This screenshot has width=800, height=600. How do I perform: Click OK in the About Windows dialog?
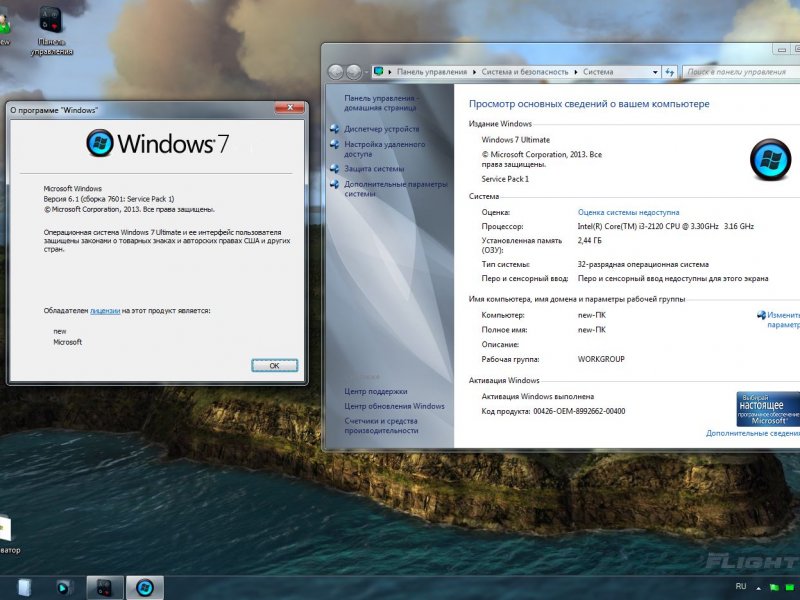coord(274,365)
